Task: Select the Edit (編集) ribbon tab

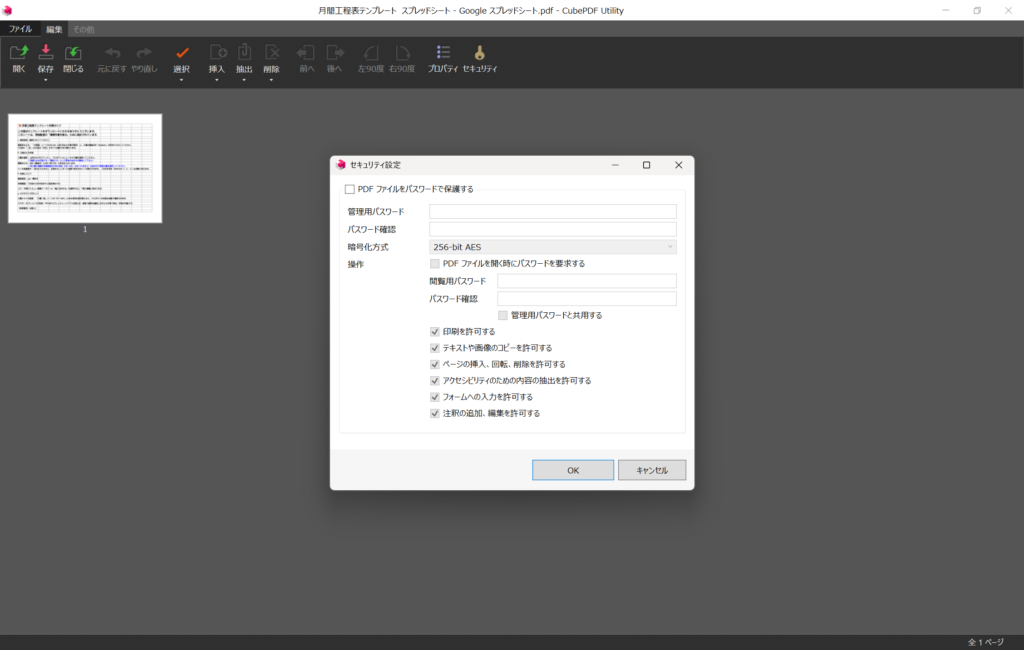Action: 54,29
